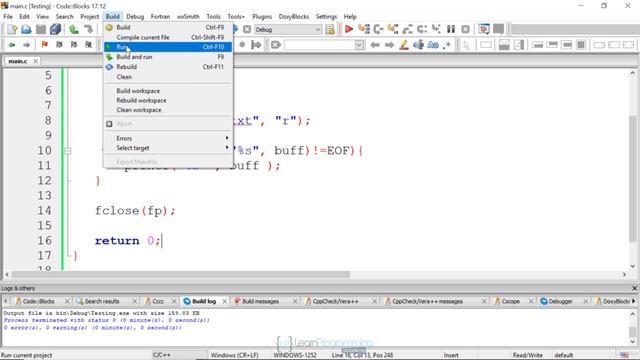Viewport: 640px width, 360px height.
Task: Choose Rebuild workspace
Action: point(168,100)
